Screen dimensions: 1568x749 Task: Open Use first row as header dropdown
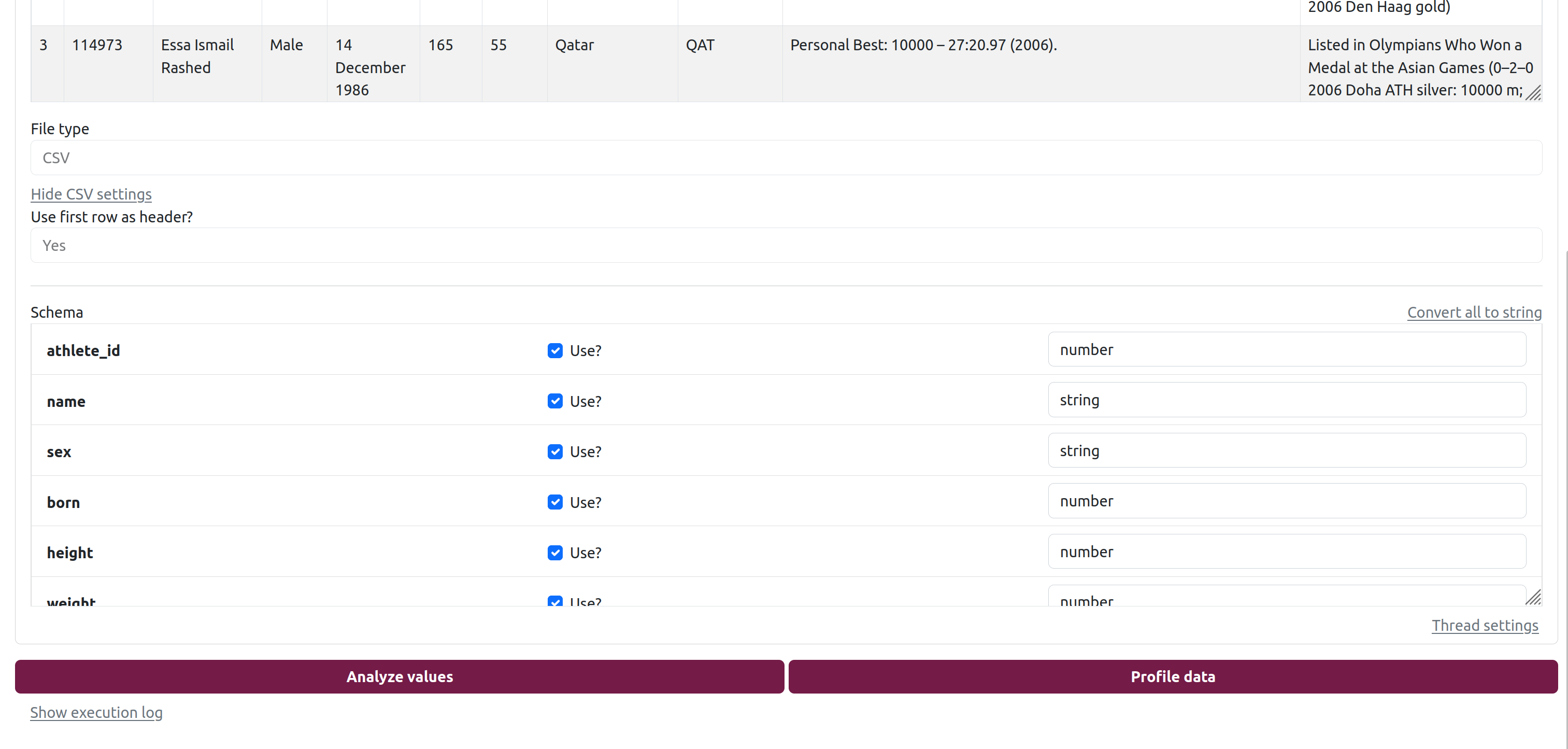(785, 245)
